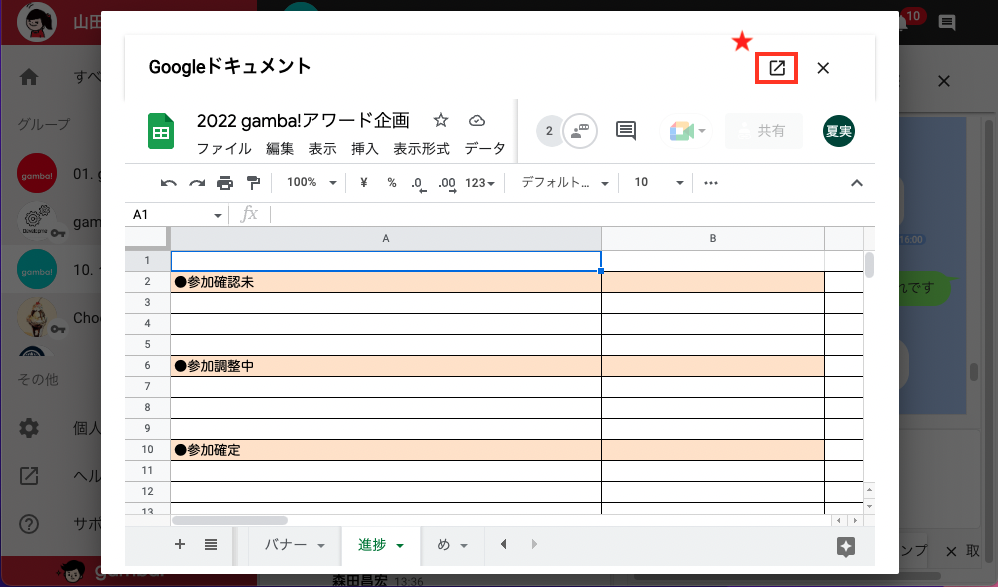Open the 100% zoom dropdown
Image resolution: width=998 pixels, height=587 pixels.
pyautogui.click(x=311, y=183)
